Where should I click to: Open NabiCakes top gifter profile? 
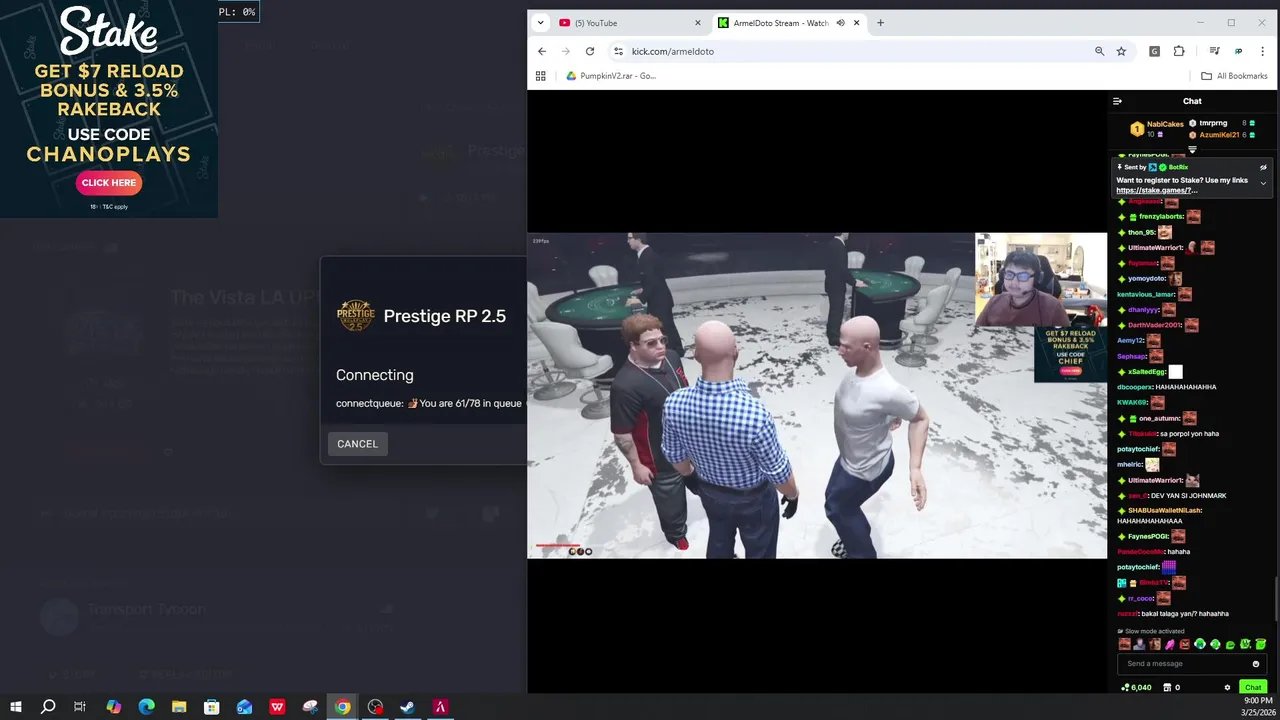point(1165,124)
